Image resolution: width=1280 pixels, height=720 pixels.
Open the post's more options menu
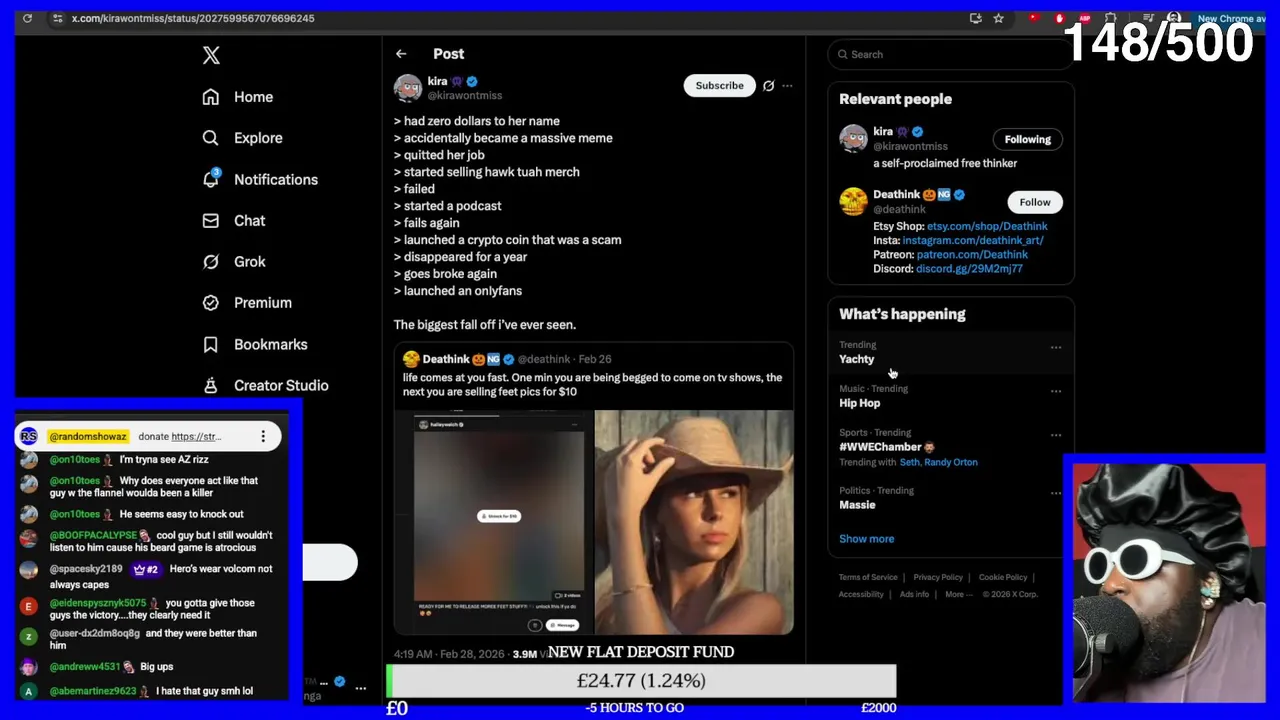(x=787, y=86)
